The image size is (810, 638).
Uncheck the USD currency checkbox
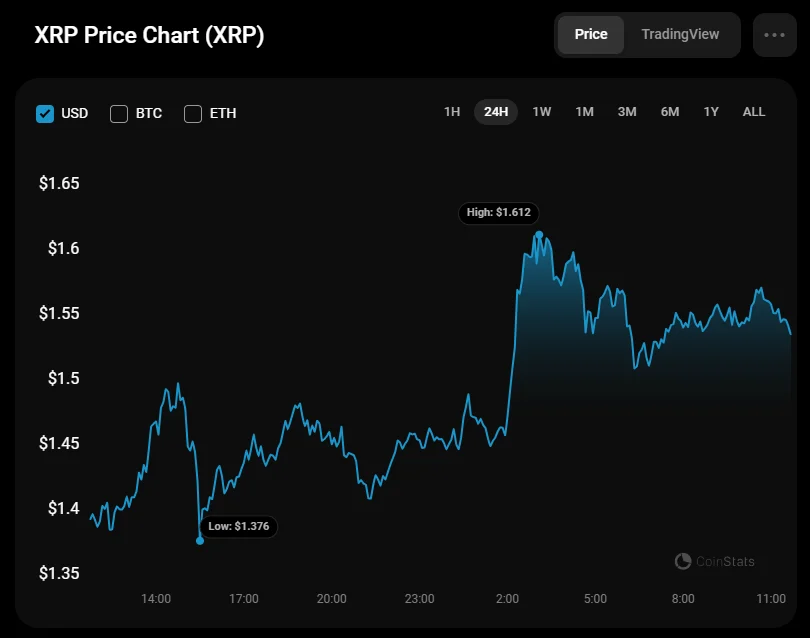[45, 113]
